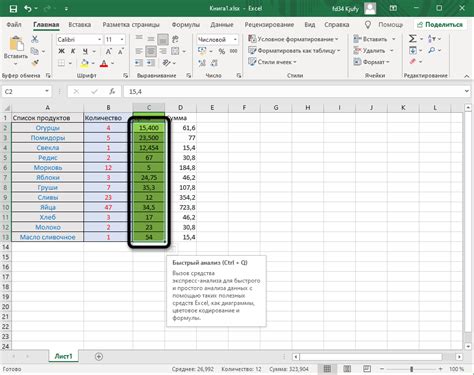The image size is (474, 375).
Task: Switch to the Формулы tab
Action: 186,25
